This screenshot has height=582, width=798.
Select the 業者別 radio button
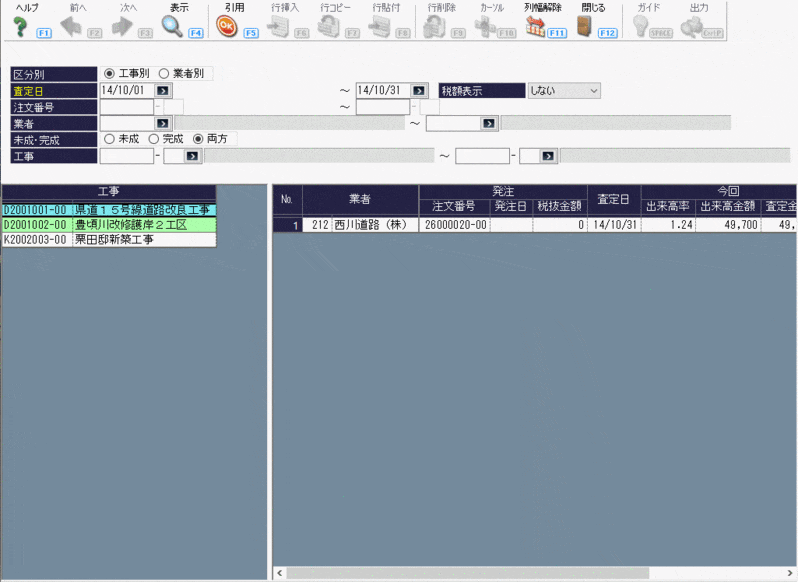(x=164, y=74)
